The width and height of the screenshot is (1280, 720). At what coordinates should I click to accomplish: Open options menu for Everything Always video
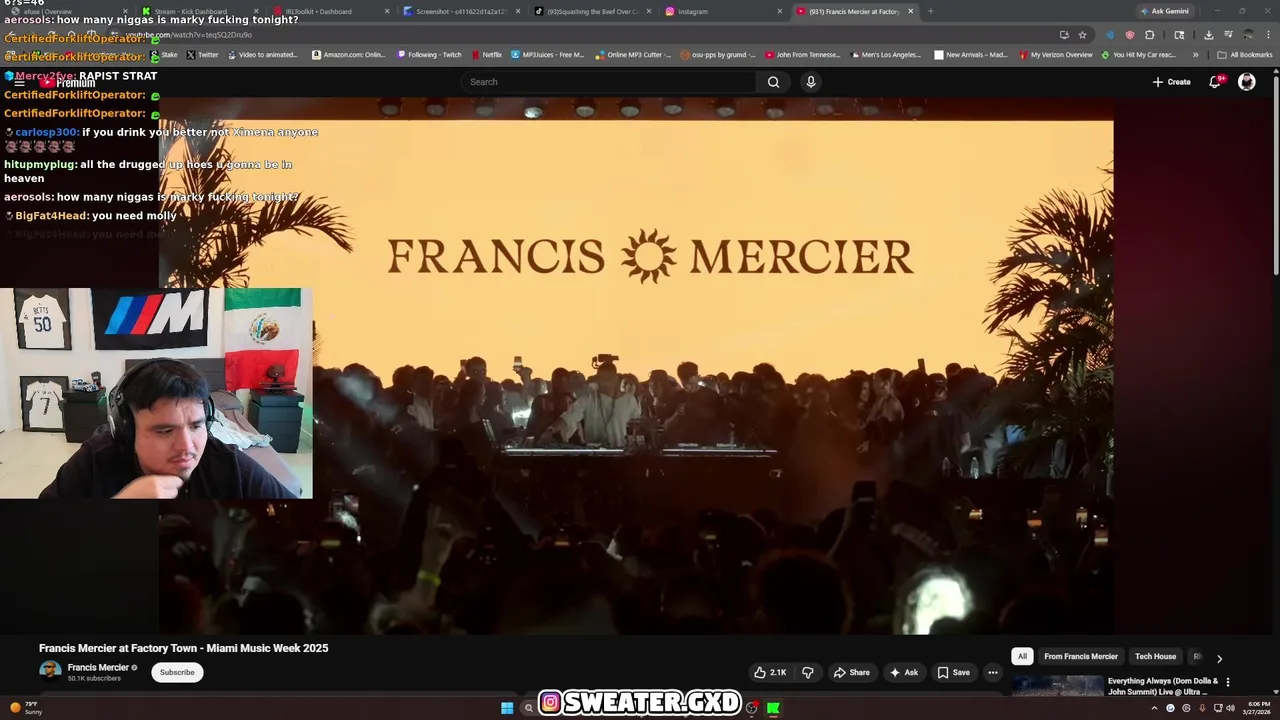1228,682
